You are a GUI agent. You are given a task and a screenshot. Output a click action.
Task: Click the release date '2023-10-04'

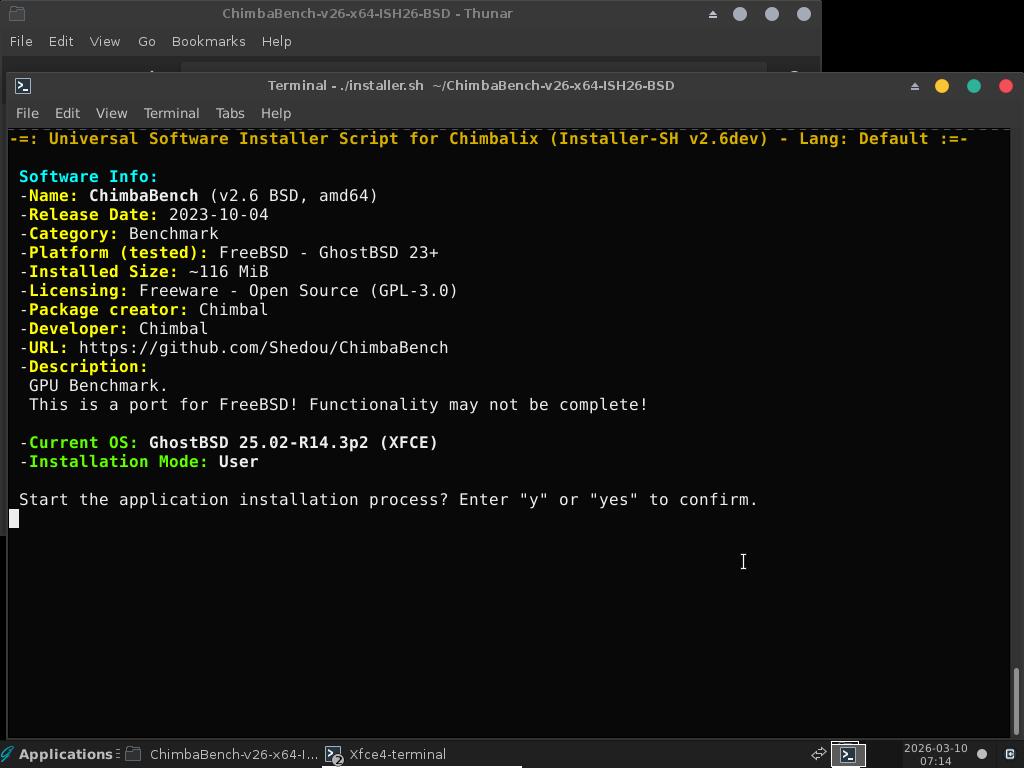pyautogui.click(x=219, y=214)
